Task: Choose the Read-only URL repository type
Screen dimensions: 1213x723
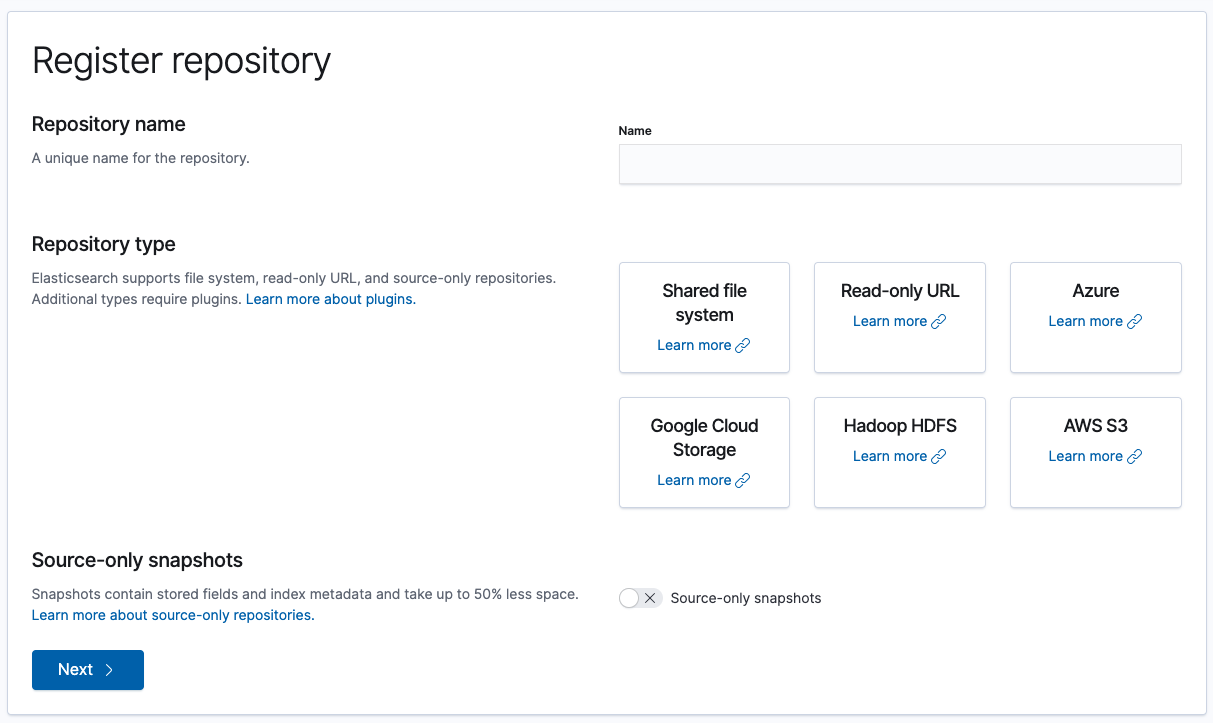Action: (x=900, y=291)
